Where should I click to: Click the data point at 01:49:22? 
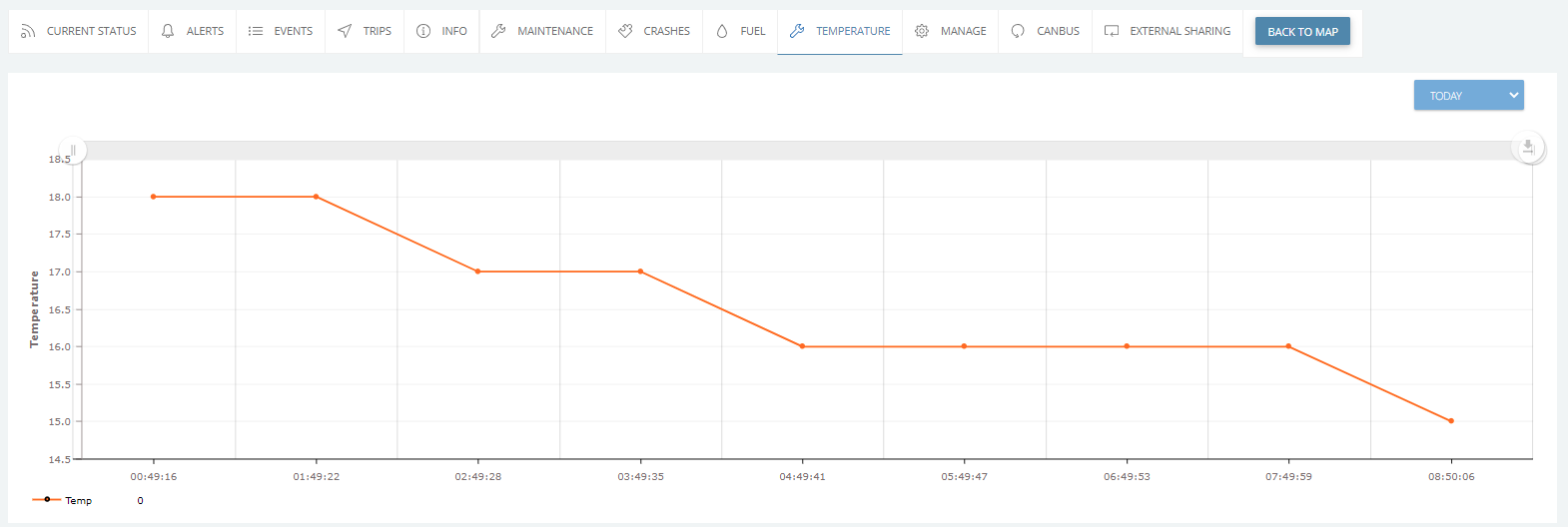[316, 197]
